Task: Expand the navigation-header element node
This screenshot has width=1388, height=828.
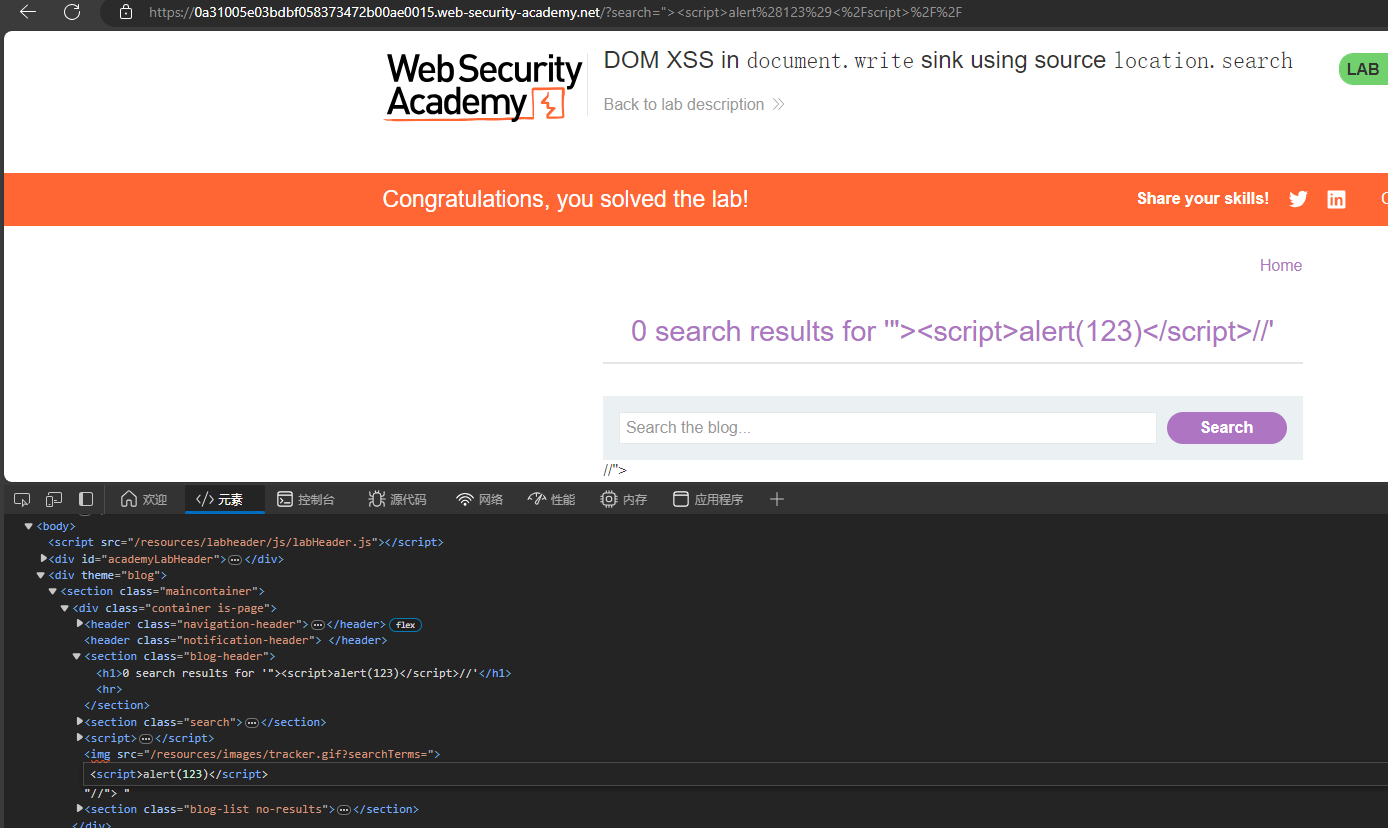Action: 80,623
